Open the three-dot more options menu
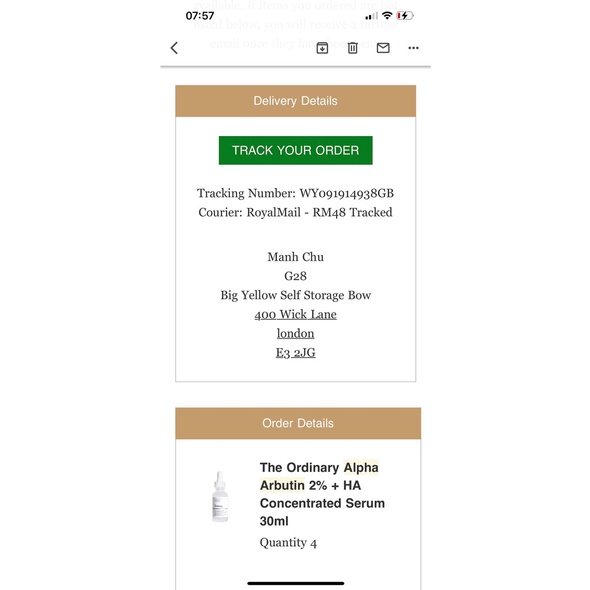 pos(414,48)
